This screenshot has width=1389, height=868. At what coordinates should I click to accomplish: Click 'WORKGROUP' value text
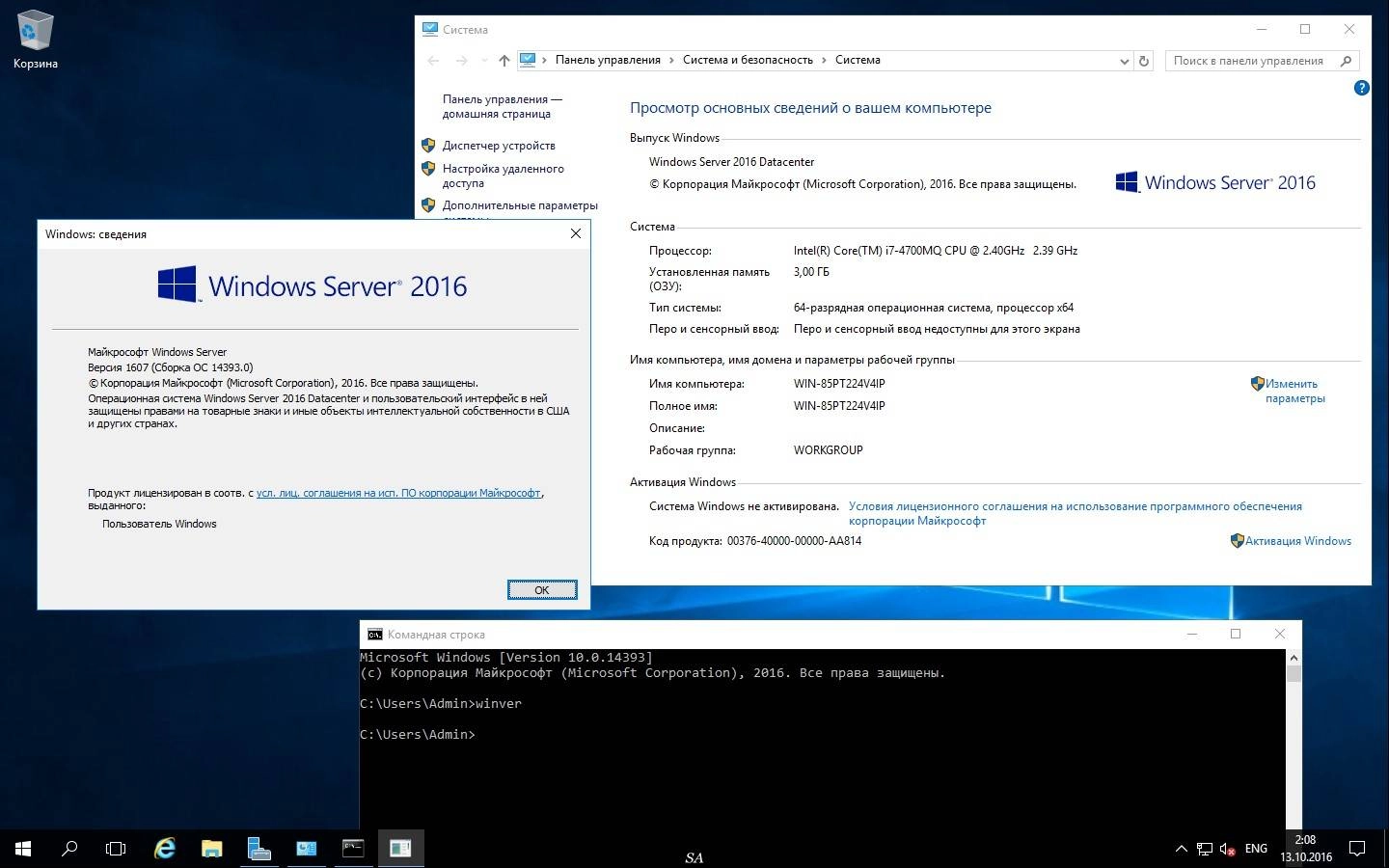(828, 450)
